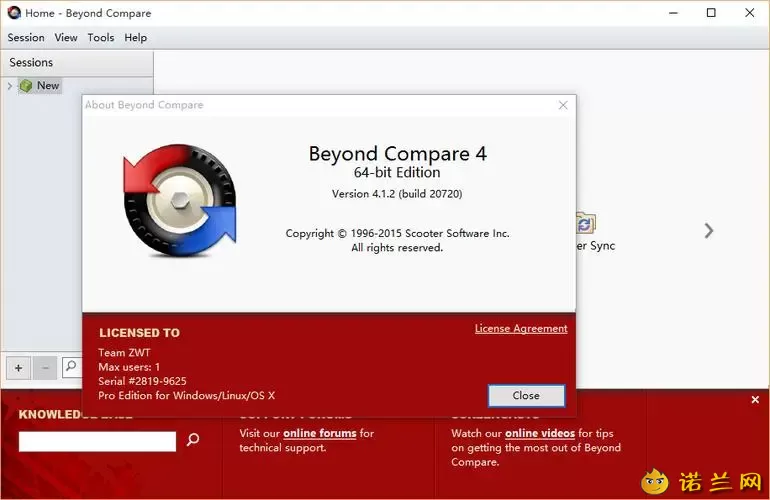Click the add session plus button
This screenshot has height=500, width=770.
pos(19,368)
